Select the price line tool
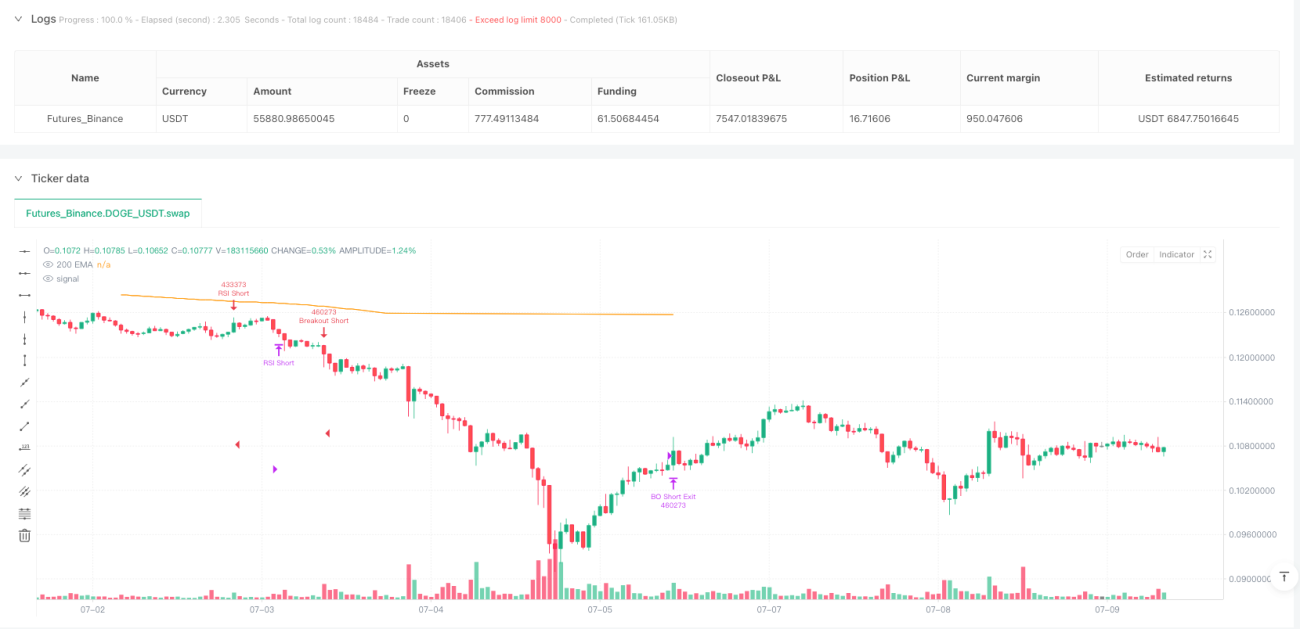 25,448
